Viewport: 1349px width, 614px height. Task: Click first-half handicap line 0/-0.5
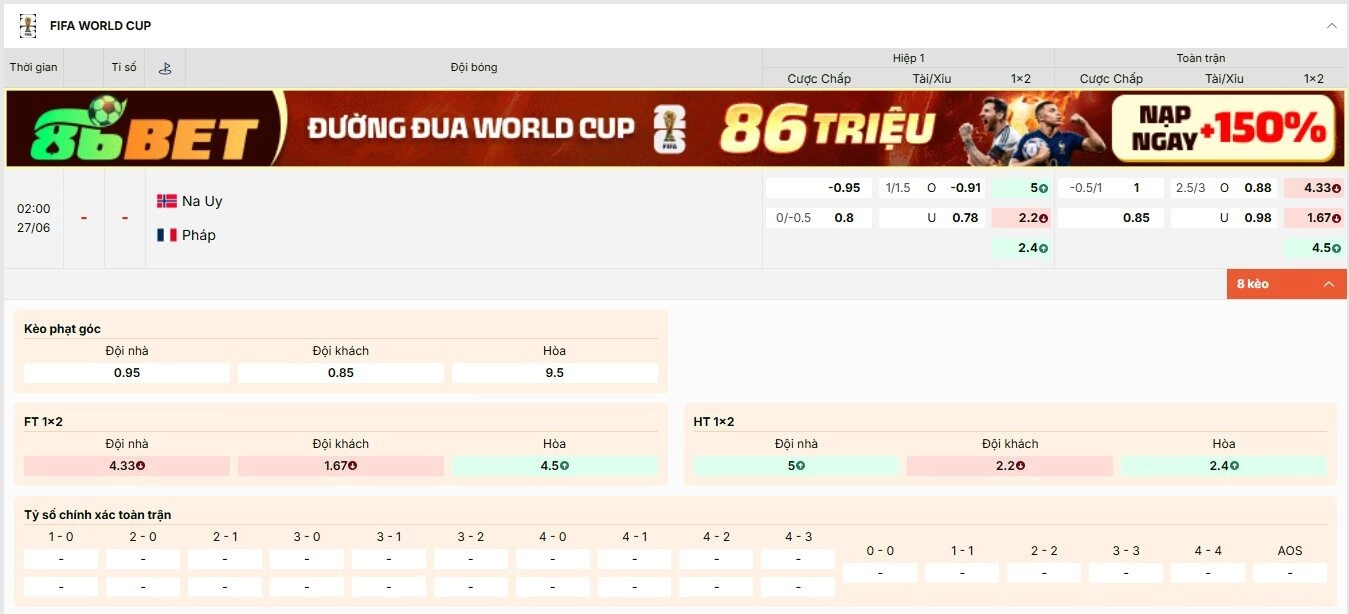tap(794, 217)
